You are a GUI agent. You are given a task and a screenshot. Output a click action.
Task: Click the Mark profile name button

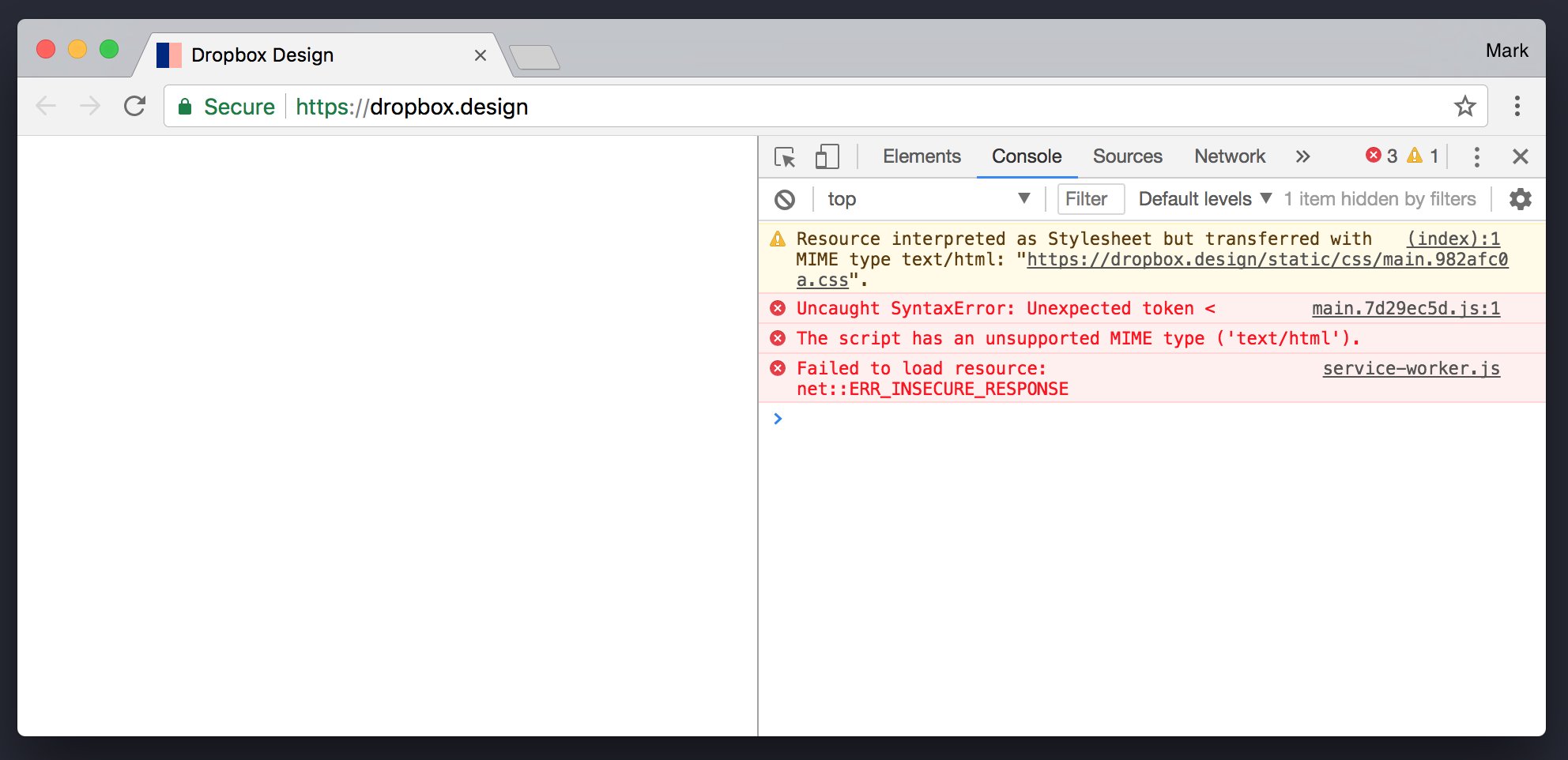coord(1506,51)
